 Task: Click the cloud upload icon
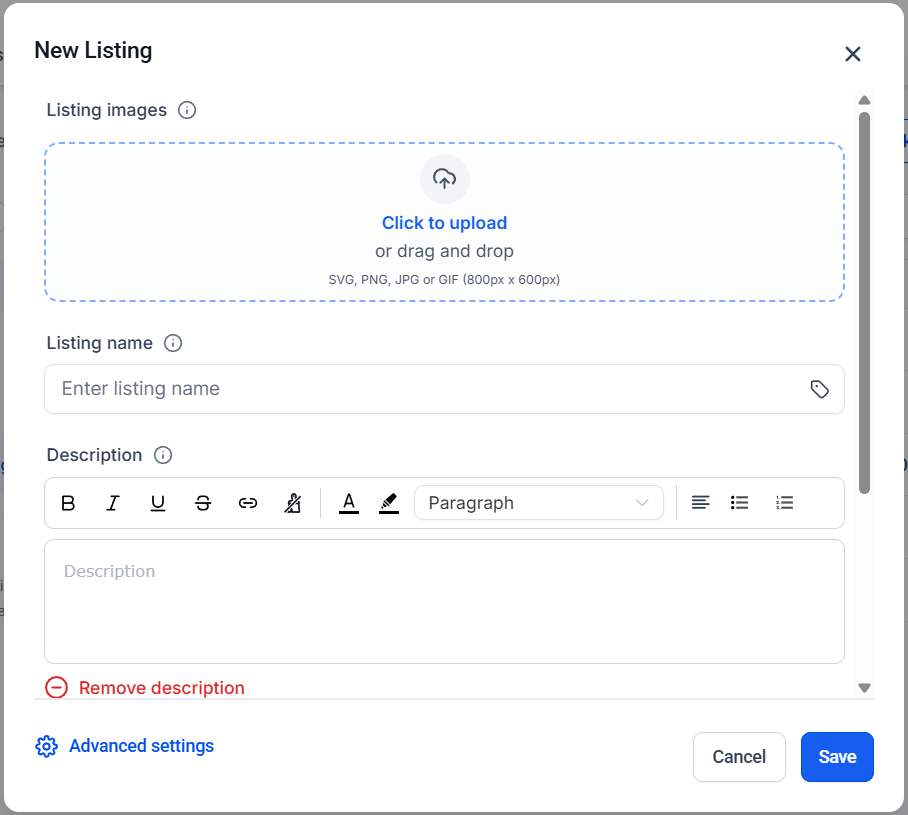444,179
